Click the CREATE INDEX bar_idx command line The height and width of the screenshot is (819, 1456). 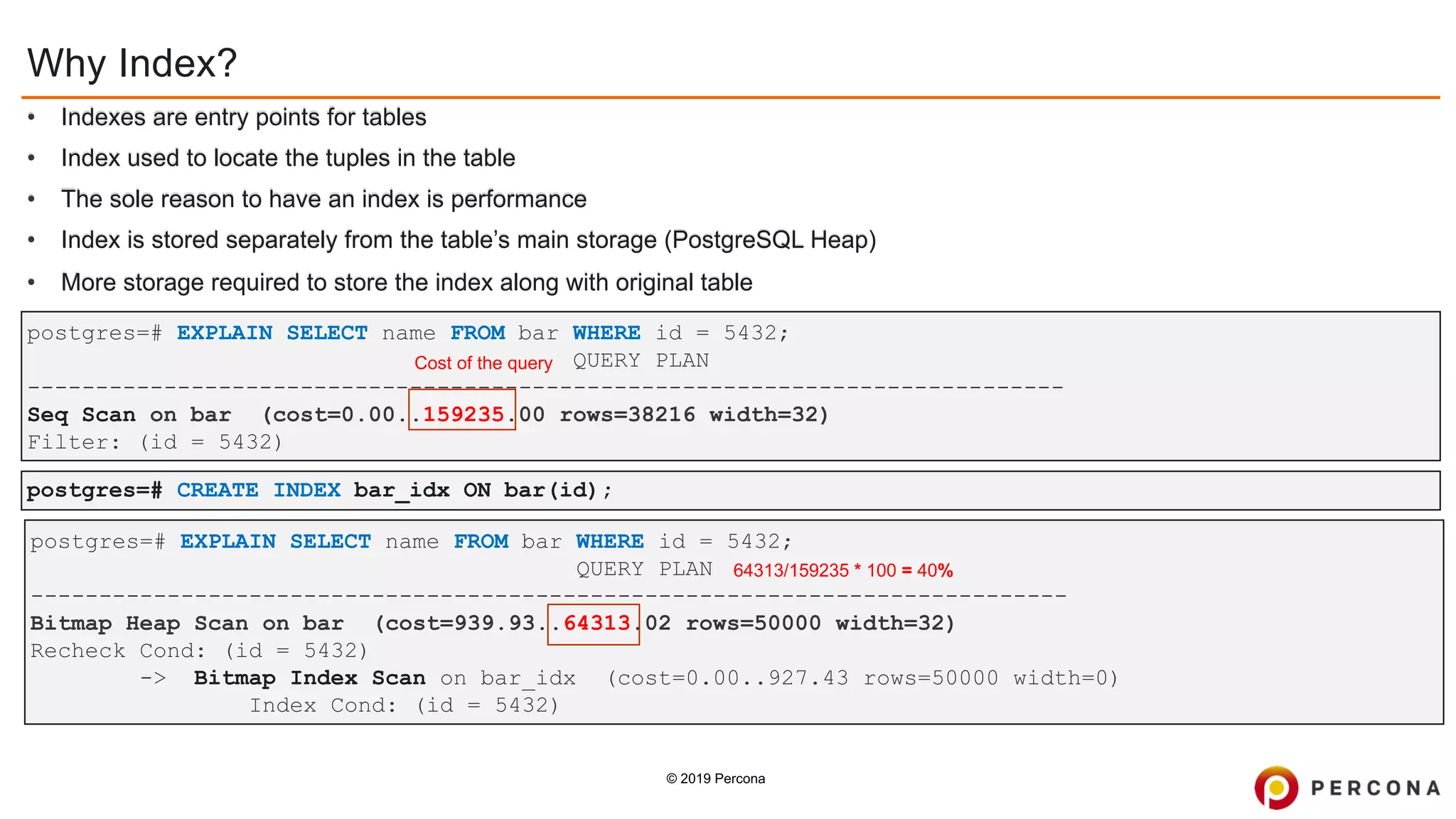pyautogui.click(x=319, y=491)
